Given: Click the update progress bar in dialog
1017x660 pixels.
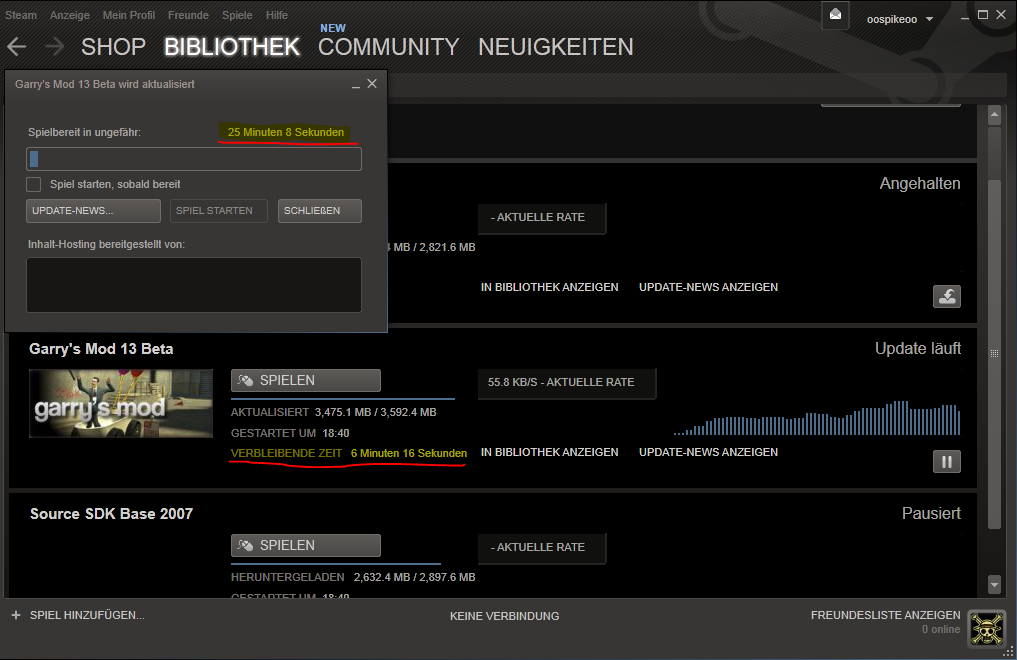Looking at the screenshot, I should 194,159.
